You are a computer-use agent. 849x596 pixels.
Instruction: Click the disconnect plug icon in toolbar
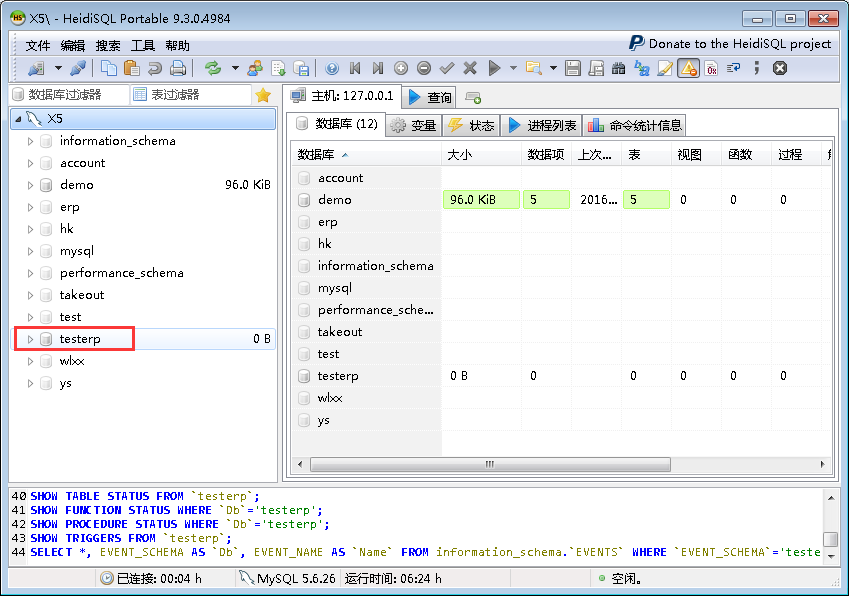pos(78,68)
